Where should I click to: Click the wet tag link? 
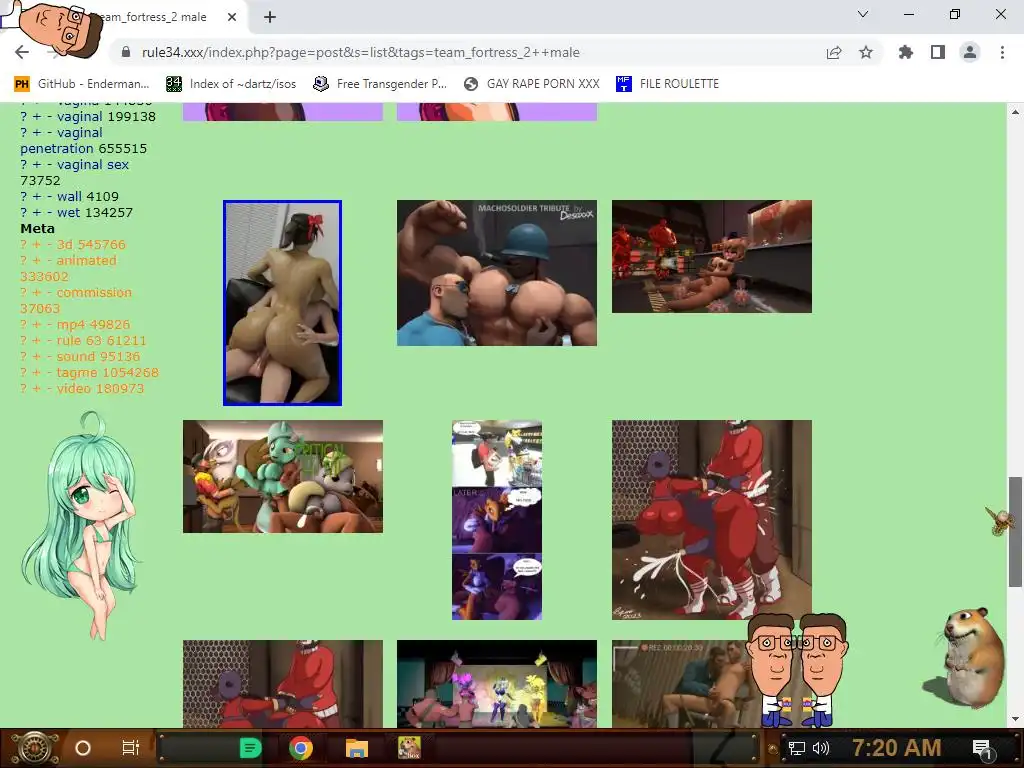tap(69, 212)
